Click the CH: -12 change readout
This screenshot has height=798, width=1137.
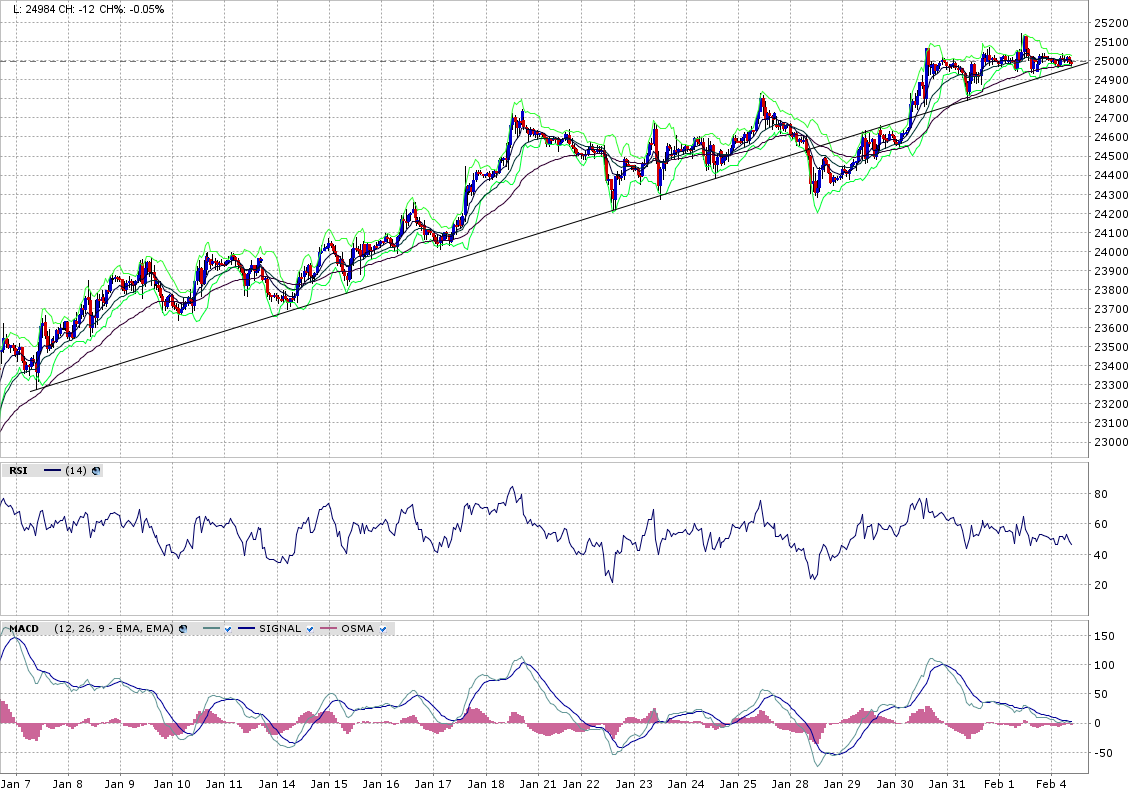pyautogui.click(x=77, y=9)
